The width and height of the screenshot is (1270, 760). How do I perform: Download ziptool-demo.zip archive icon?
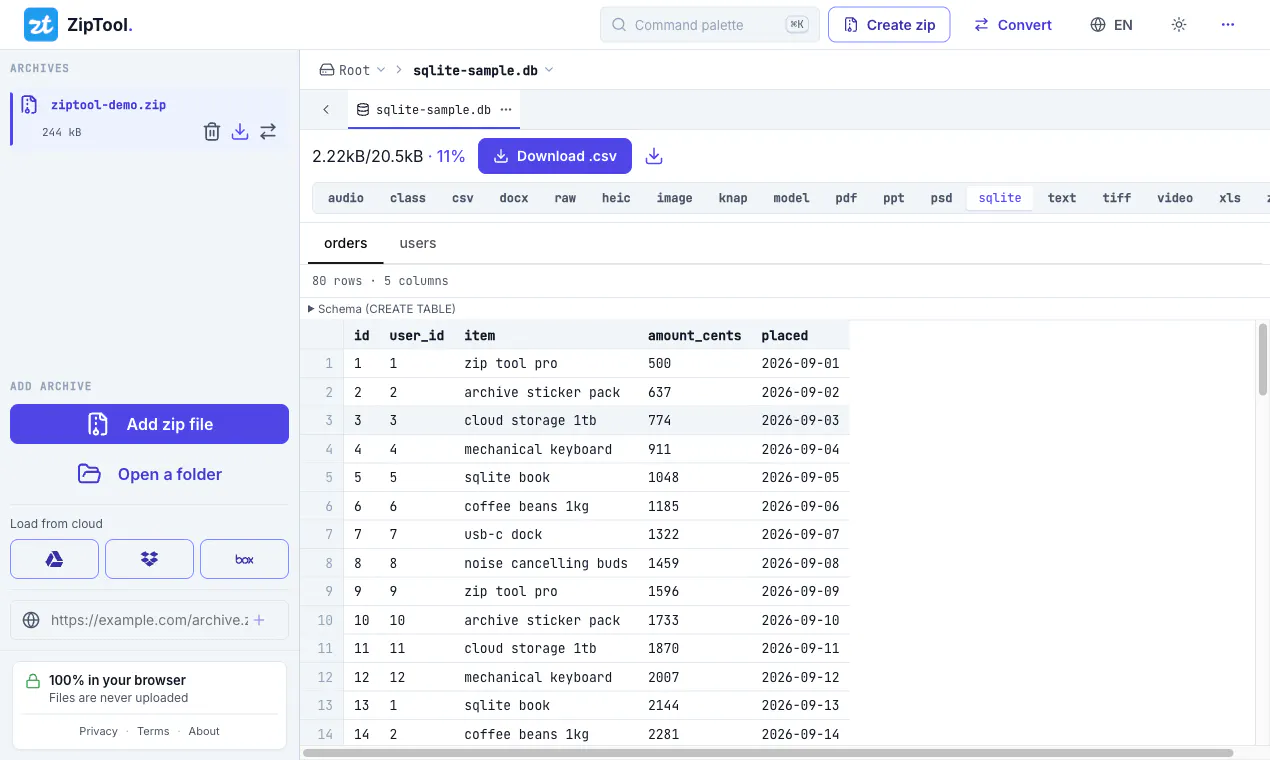pos(240,131)
